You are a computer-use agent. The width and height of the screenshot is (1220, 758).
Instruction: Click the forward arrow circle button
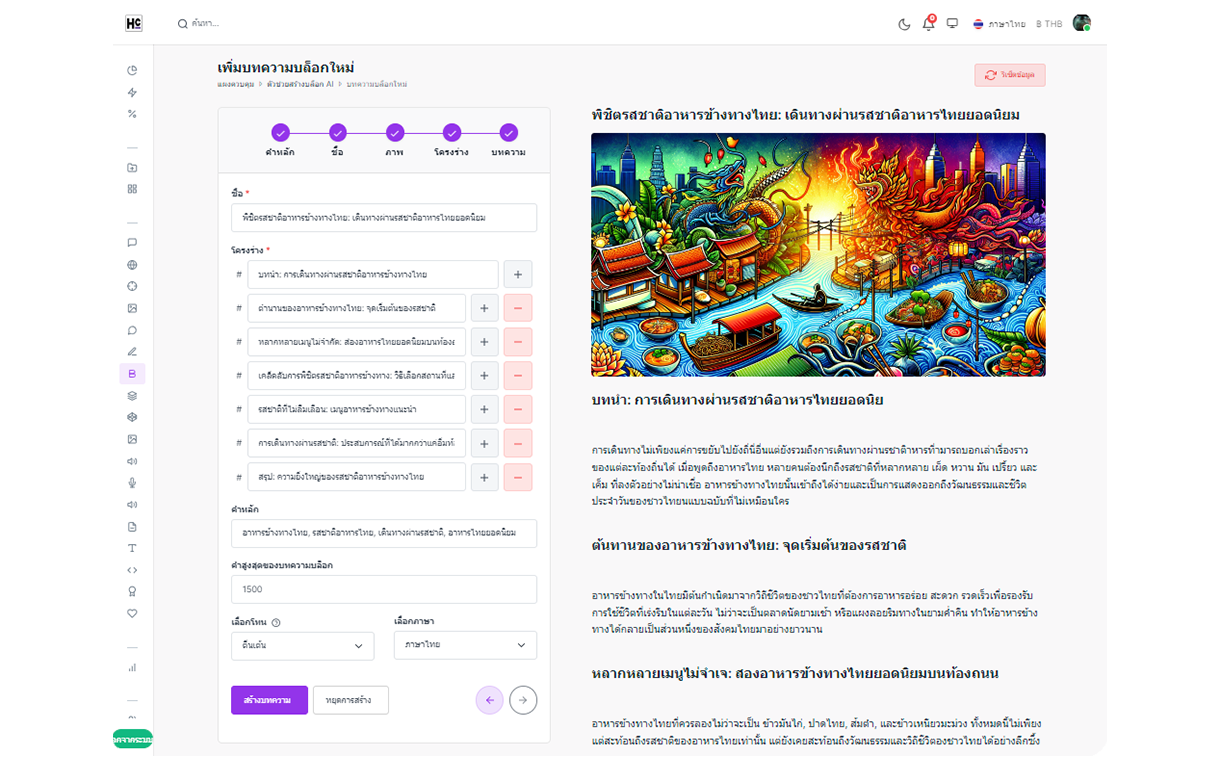(523, 700)
